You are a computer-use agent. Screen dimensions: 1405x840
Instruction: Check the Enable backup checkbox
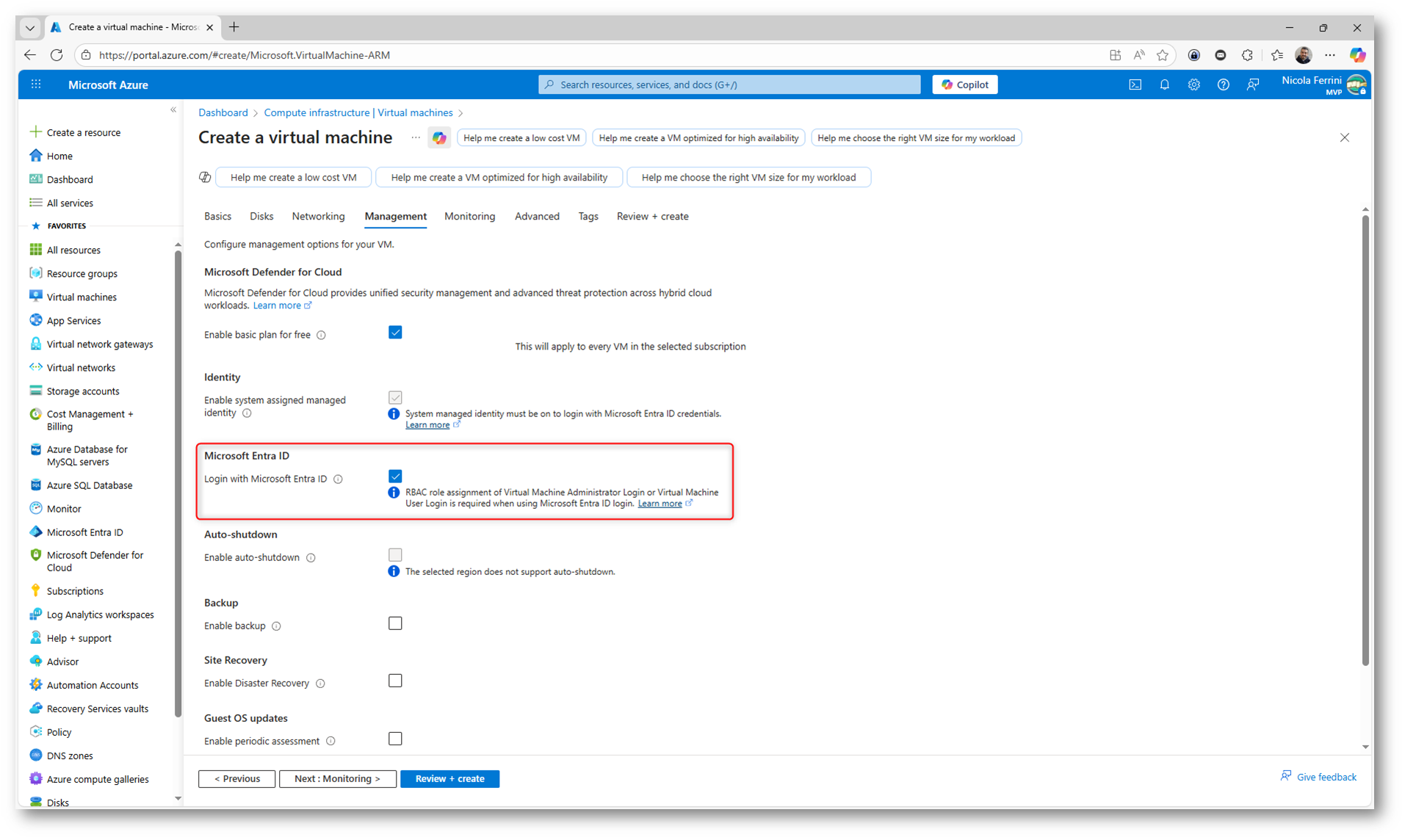pos(395,623)
